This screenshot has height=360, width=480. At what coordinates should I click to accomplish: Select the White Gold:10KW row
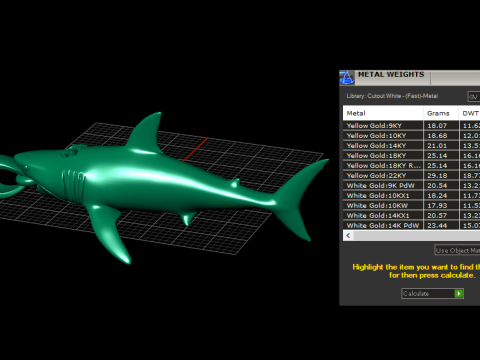point(411,206)
